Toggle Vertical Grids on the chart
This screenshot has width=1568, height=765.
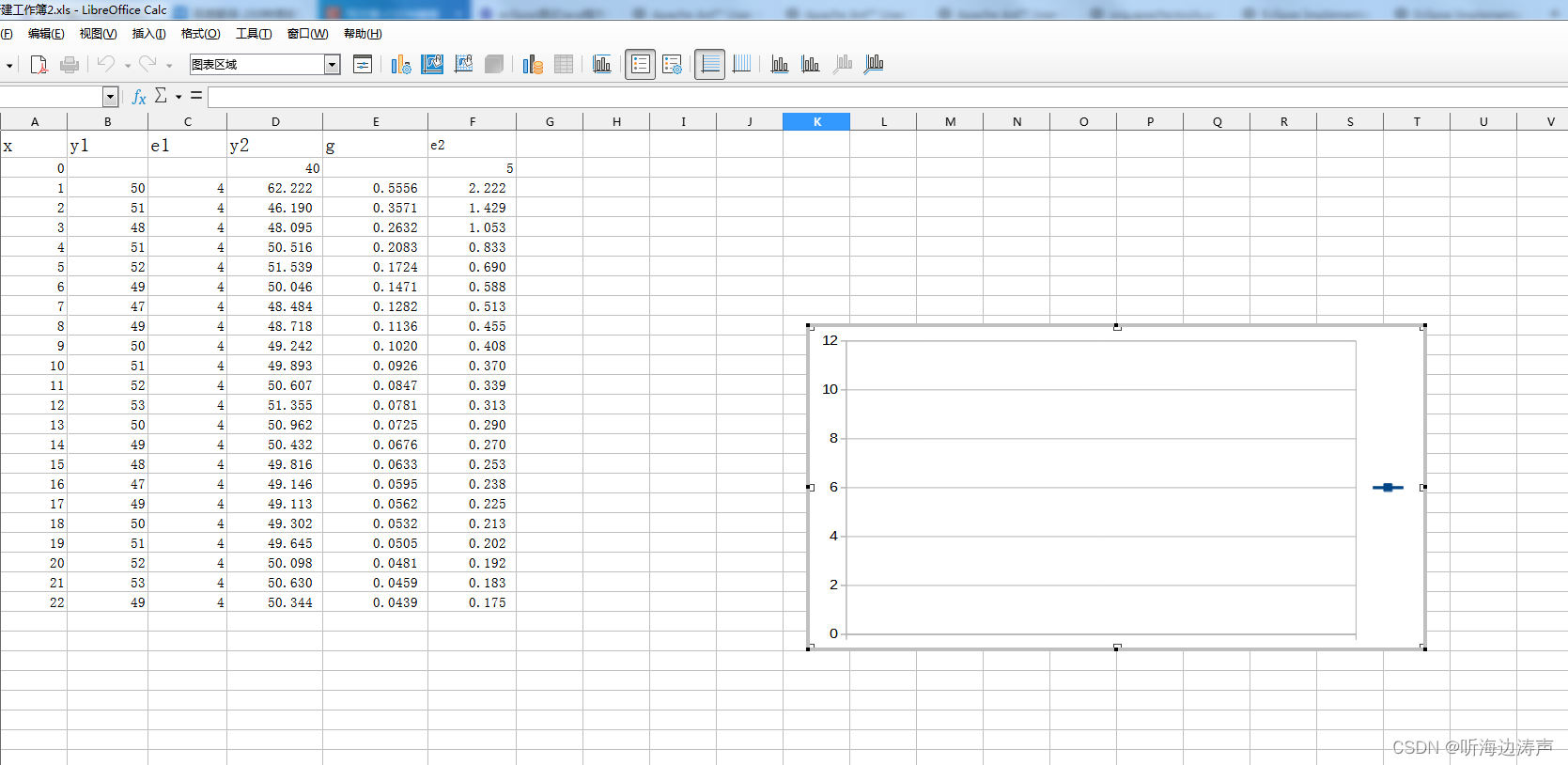[741, 64]
